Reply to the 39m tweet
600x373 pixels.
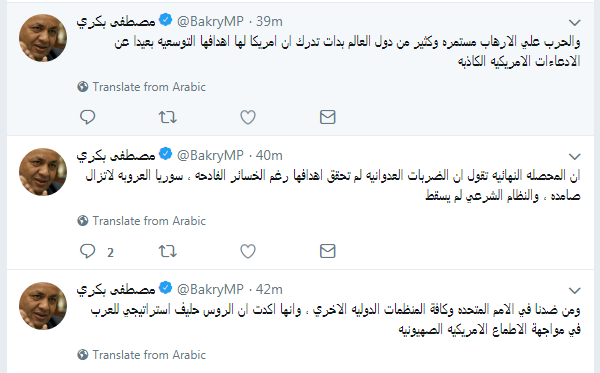tap(87, 117)
